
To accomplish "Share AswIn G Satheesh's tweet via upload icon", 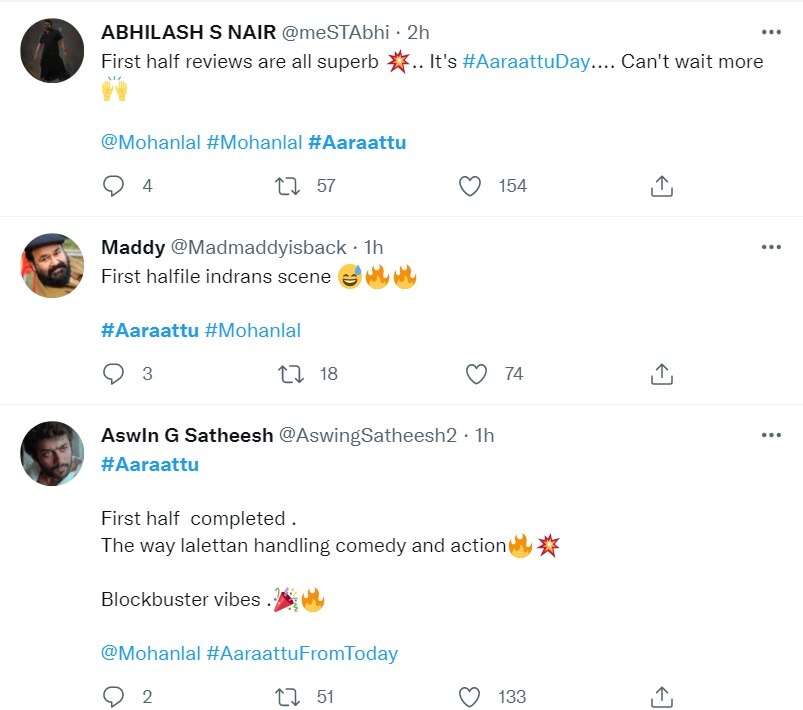I will click(x=661, y=696).
